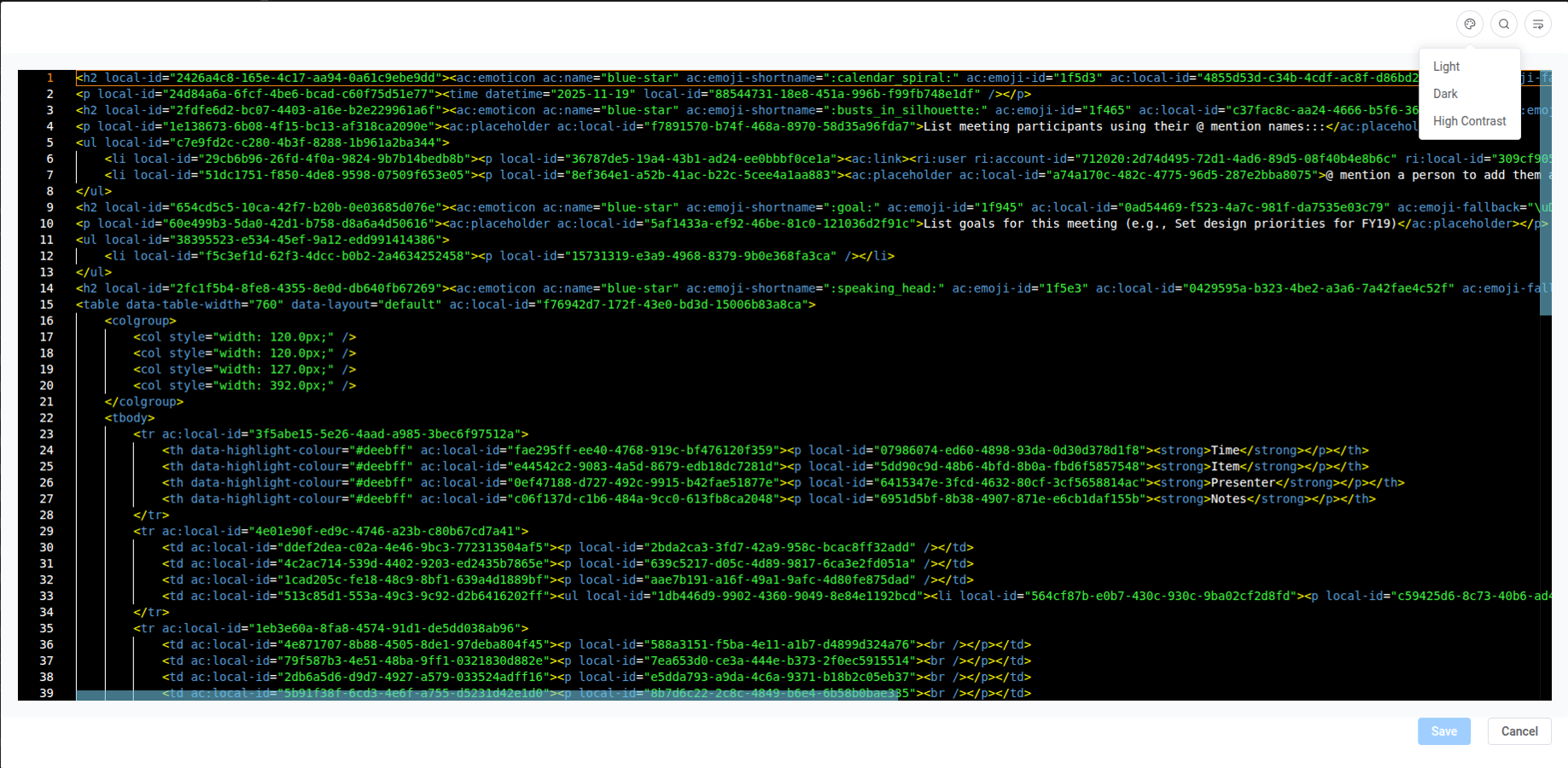Click the Cancel button

[1519, 731]
